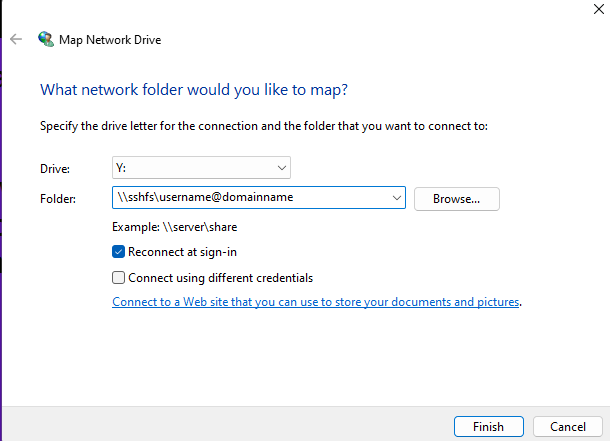Uncheck Reconnect at sign-in checkbox
This screenshot has width=610, height=441.
click(x=118, y=252)
